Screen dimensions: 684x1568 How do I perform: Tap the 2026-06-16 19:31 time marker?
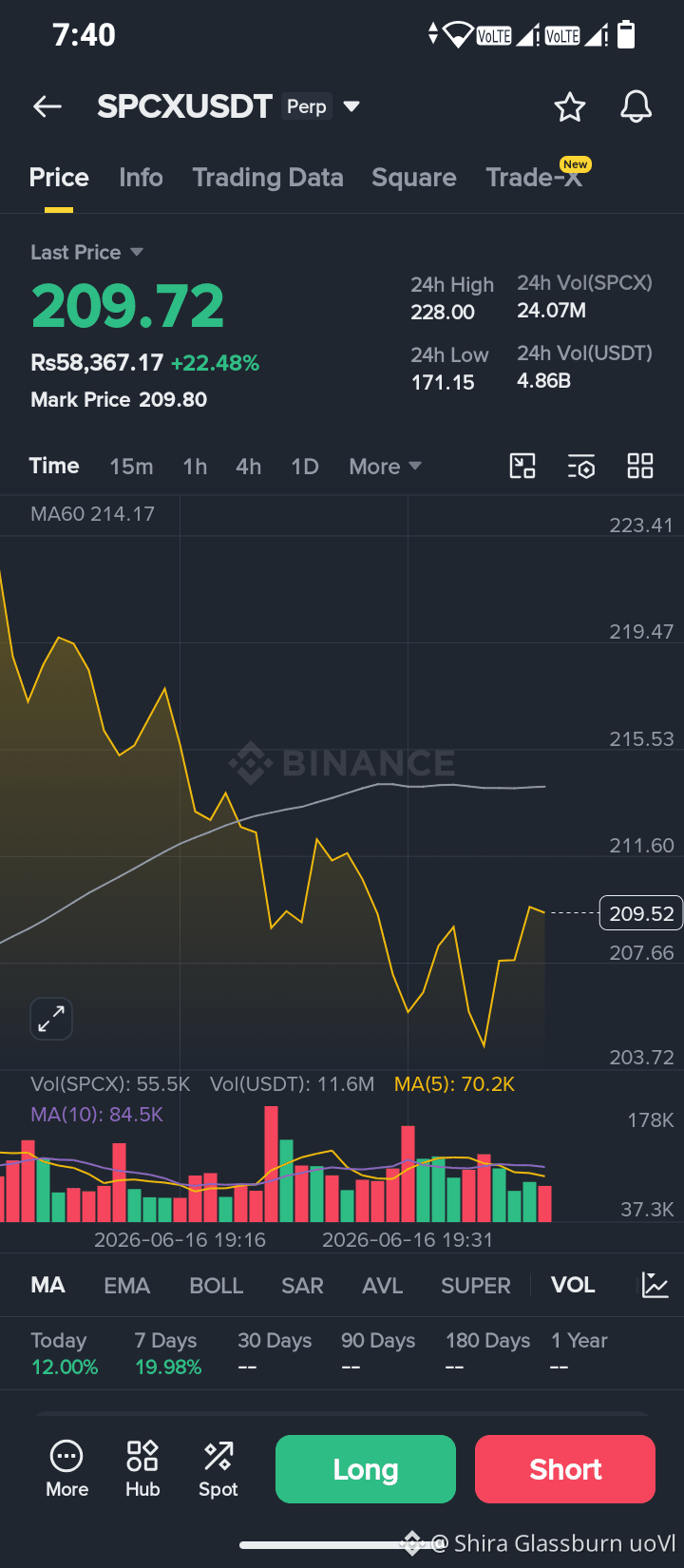(407, 1239)
